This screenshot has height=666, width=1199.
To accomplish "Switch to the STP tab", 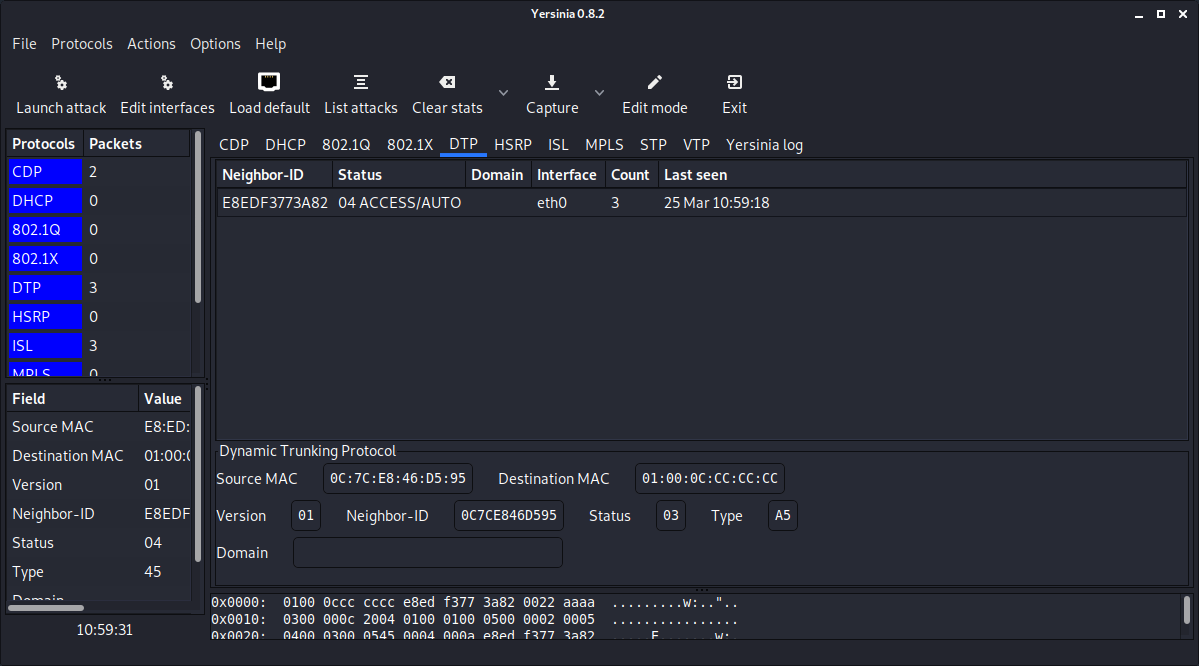I will point(653,145).
